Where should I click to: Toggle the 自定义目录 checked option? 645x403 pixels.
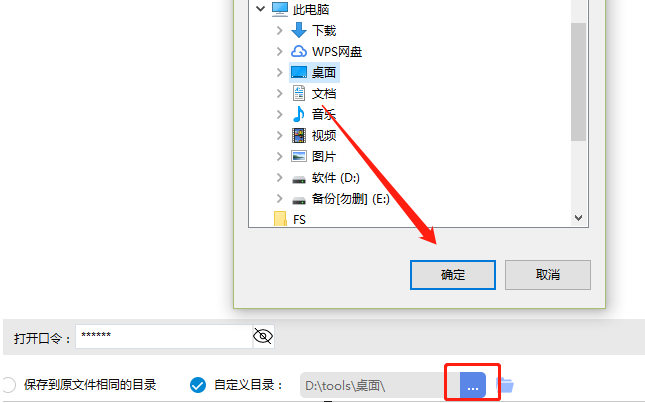(198, 385)
